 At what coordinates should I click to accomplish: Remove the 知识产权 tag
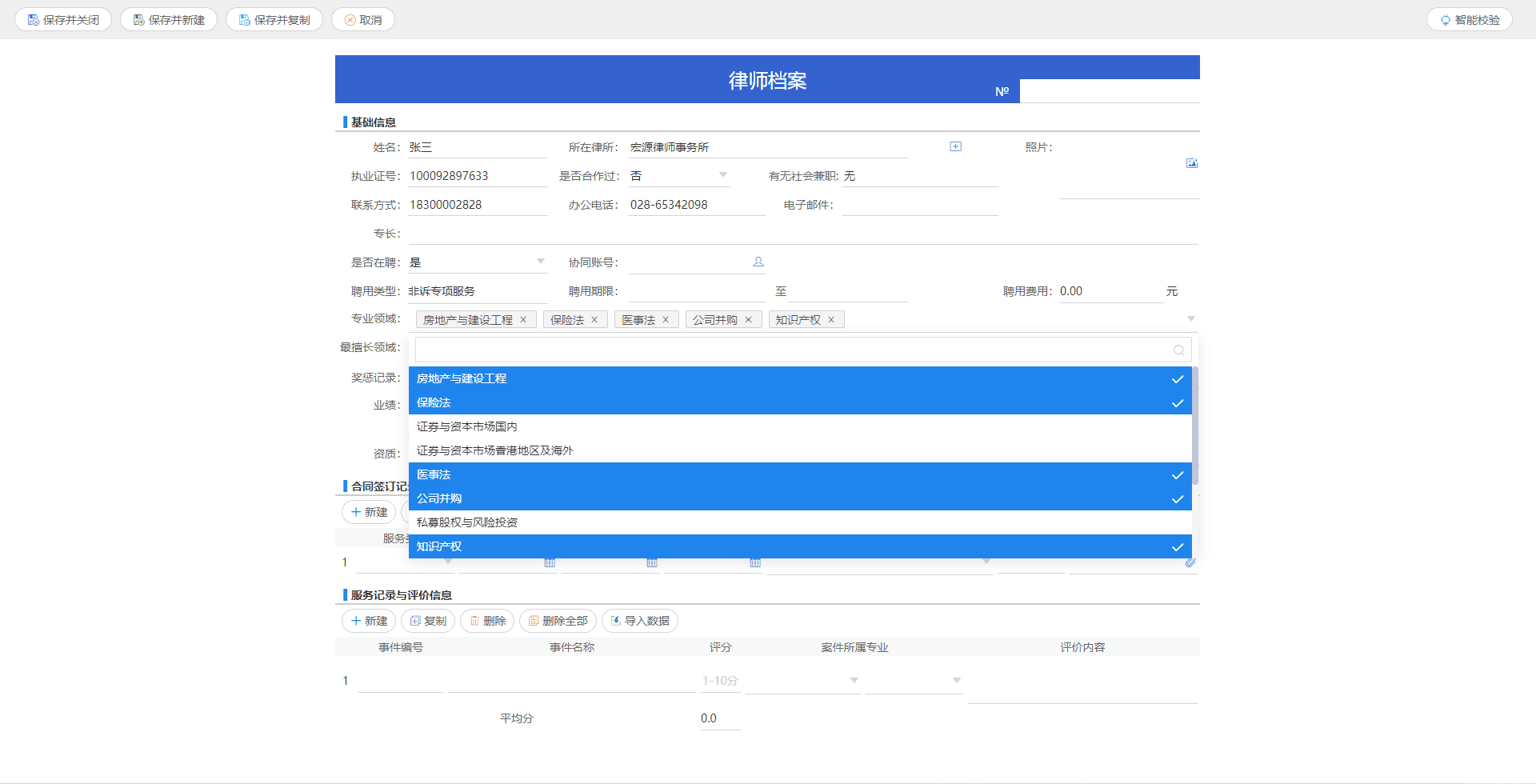click(831, 320)
